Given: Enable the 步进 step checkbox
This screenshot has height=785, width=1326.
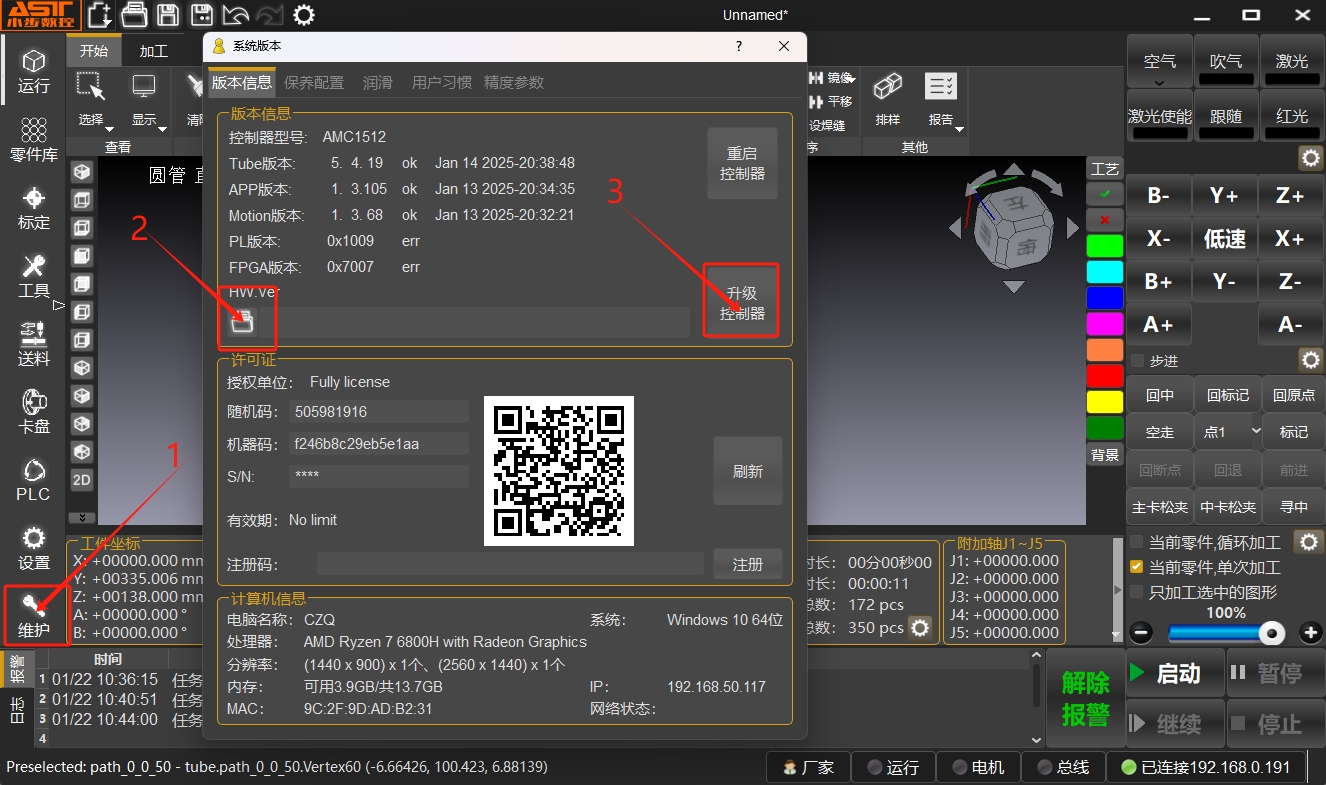Looking at the screenshot, I should point(1137,360).
